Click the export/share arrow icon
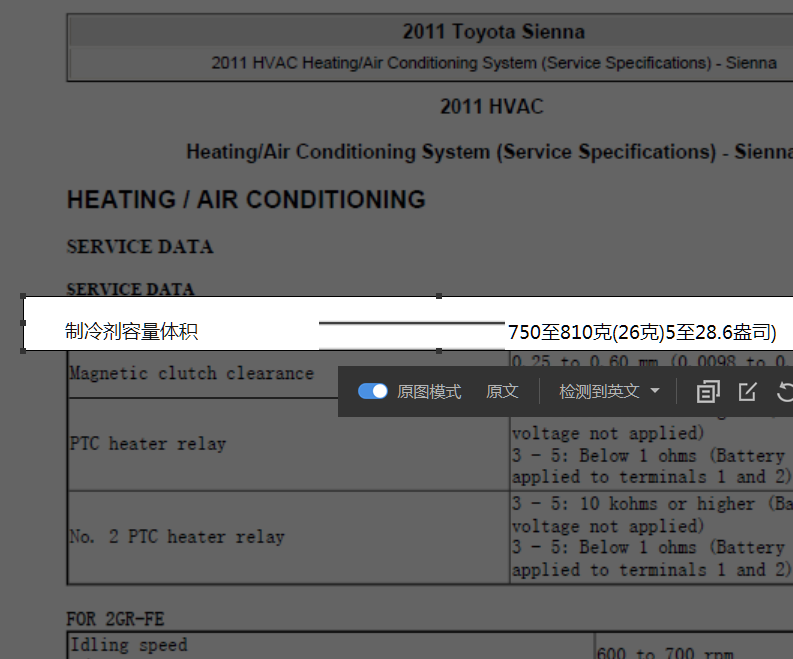 coord(747,391)
